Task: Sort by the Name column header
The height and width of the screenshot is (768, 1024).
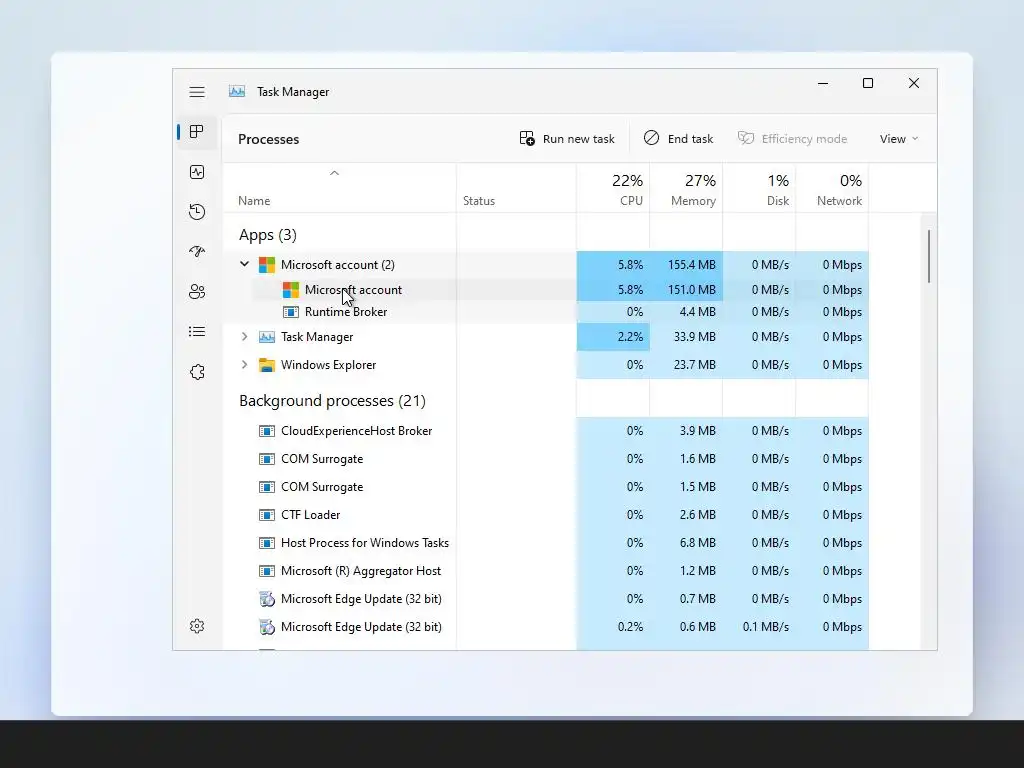Action: 339,188
